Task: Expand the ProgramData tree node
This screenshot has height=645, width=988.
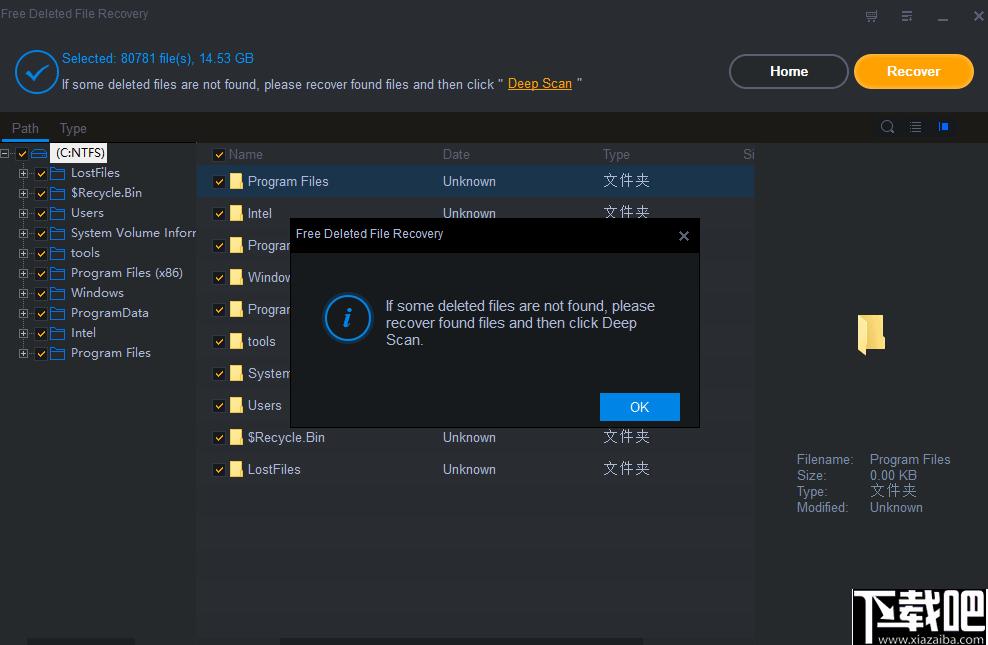Action: [23, 314]
